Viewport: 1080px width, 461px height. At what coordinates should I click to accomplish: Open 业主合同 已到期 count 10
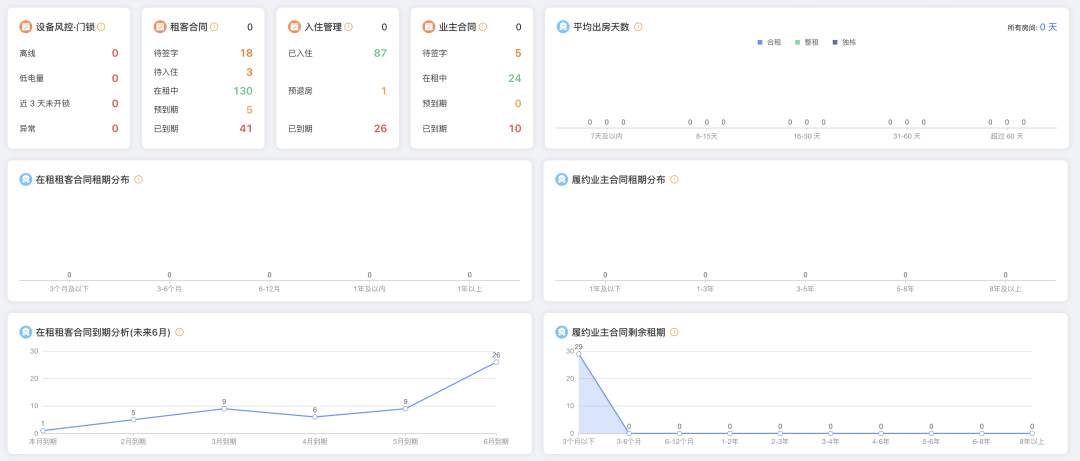click(515, 128)
